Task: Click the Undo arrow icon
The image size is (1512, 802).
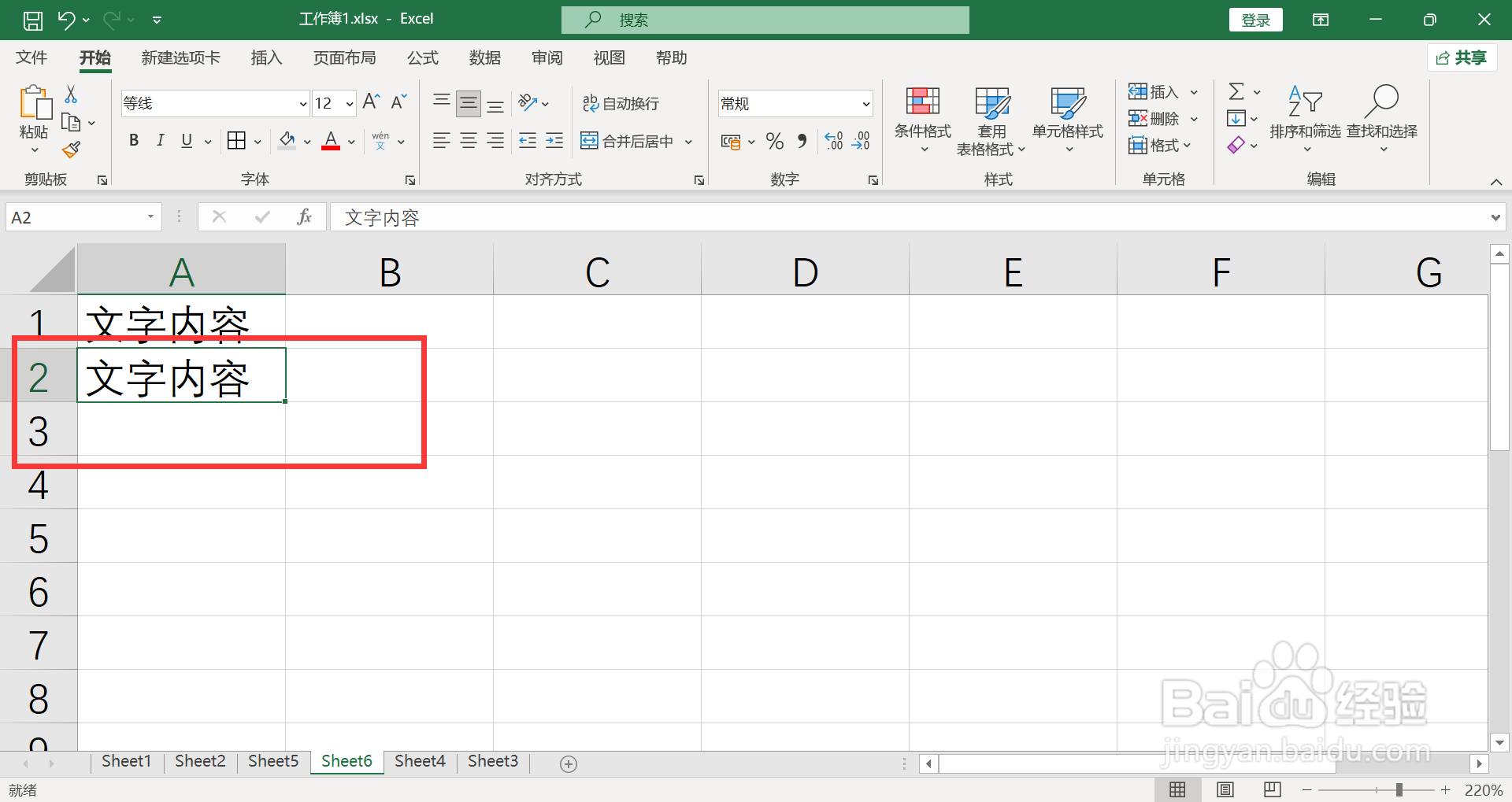Action: tap(66, 20)
